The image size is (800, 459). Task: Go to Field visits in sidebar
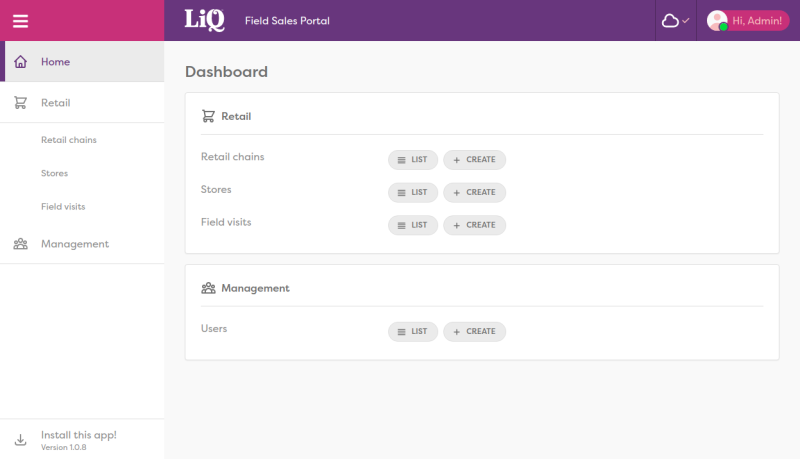(63, 206)
